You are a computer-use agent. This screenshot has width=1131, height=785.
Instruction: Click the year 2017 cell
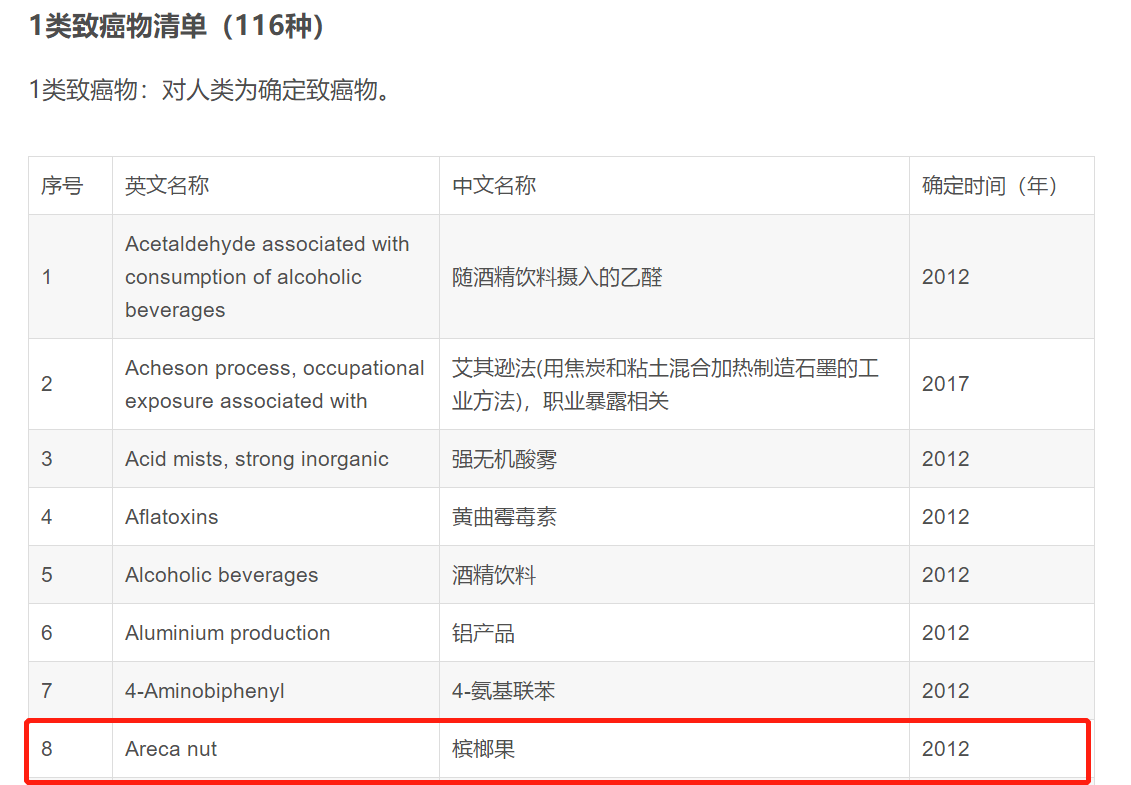tap(945, 384)
